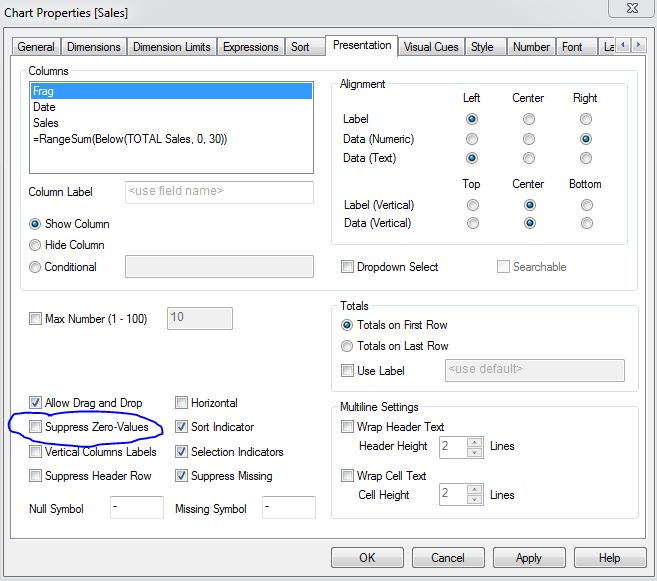657x581 pixels.
Task: Click the Apply button
Action: (x=529, y=558)
